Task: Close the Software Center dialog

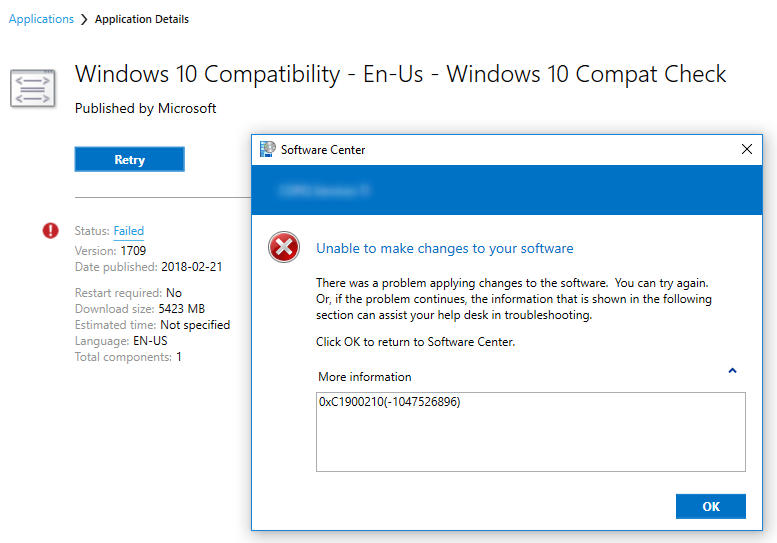Action: (x=747, y=149)
